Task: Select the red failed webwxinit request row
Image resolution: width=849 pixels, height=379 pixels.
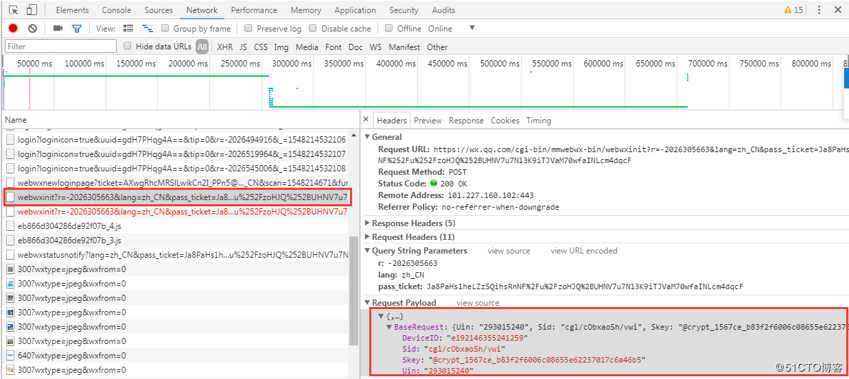Action: pyautogui.click(x=175, y=211)
